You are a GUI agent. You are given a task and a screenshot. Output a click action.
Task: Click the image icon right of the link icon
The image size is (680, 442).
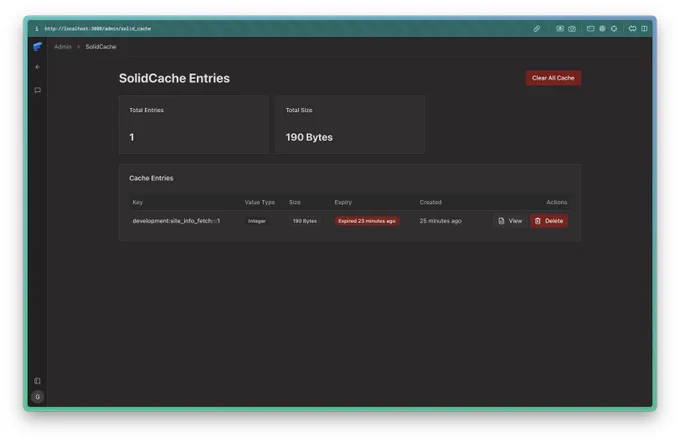[560, 29]
